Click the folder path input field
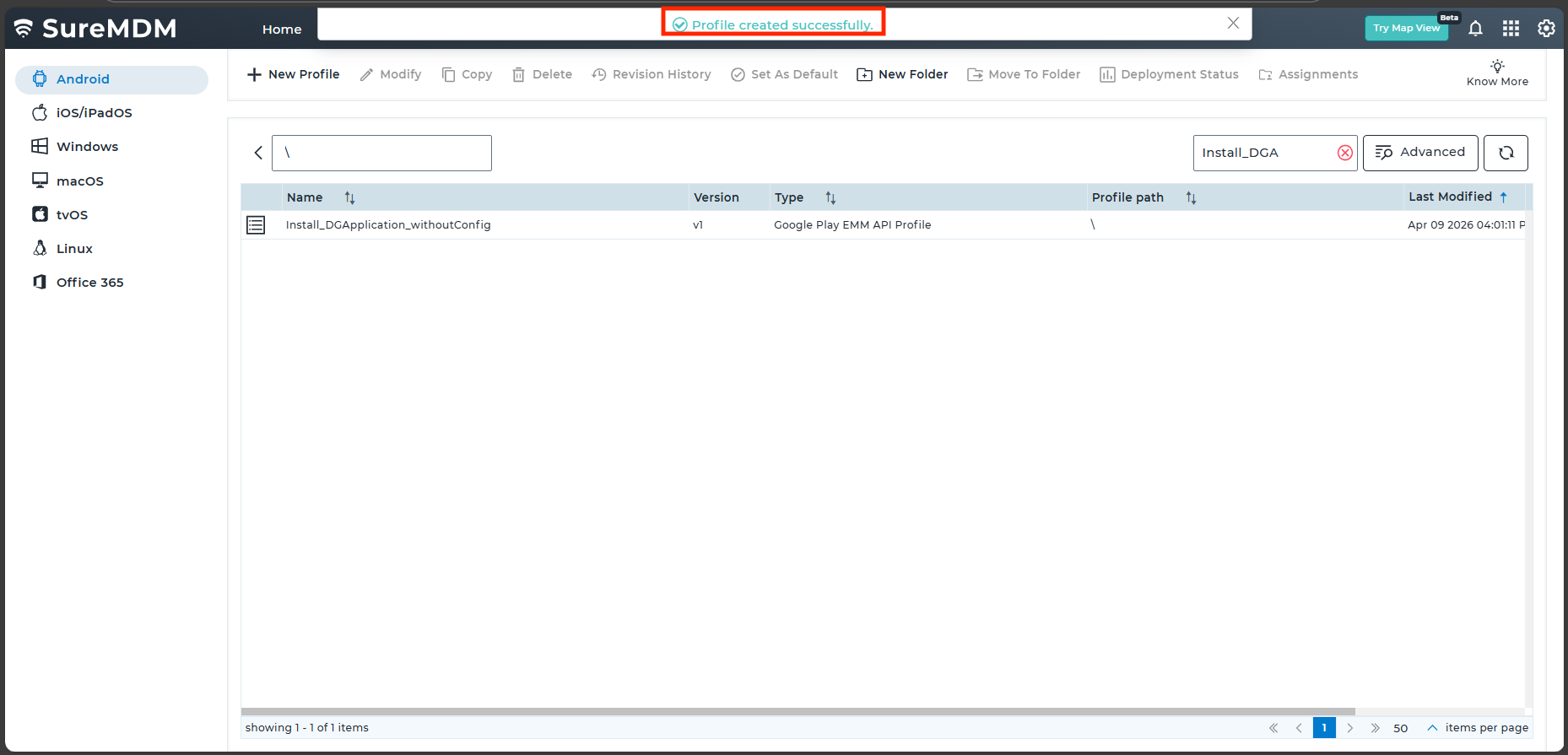The image size is (1568, 755). pos(381,154)
